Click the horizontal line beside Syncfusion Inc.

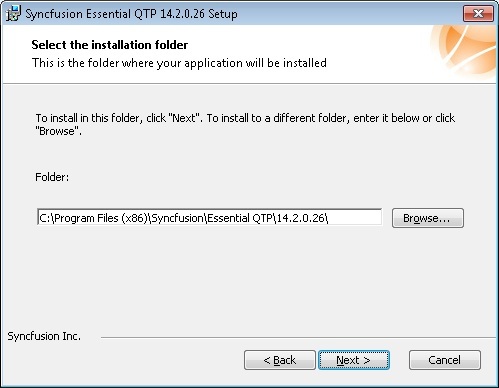pyautogui.click(x=299, y=337)
